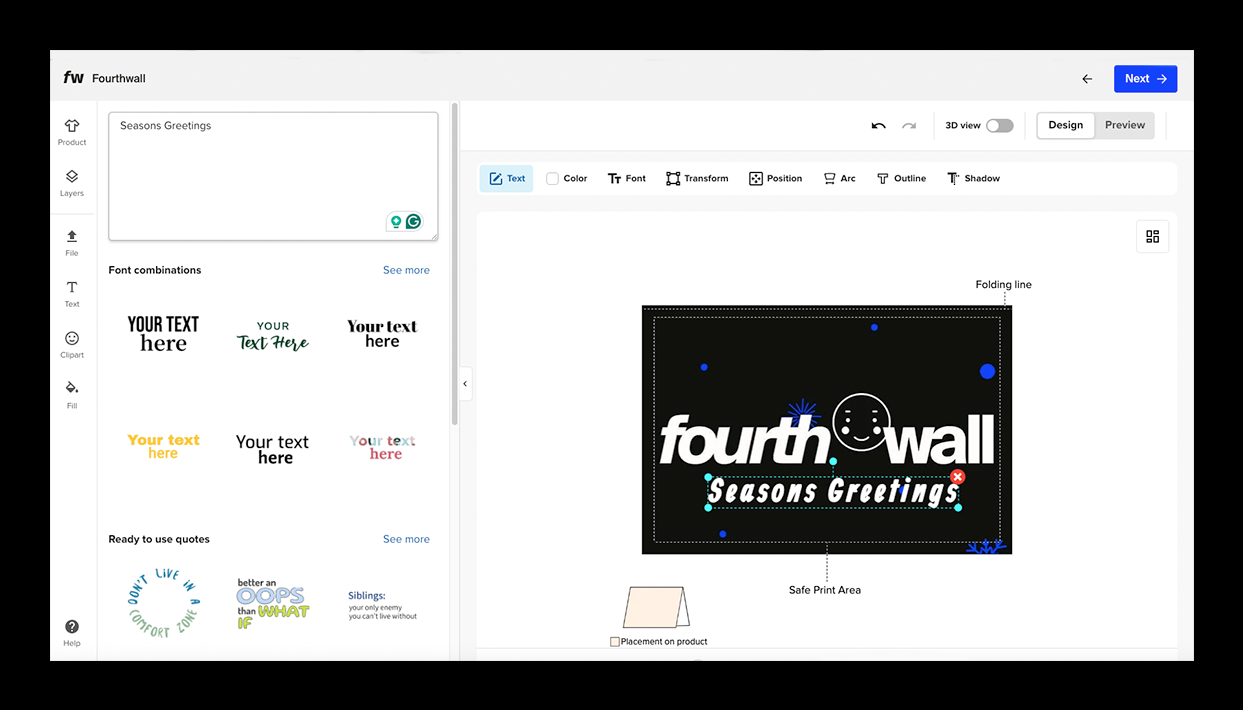Toggle the 3D view switch

pos(999,126)
